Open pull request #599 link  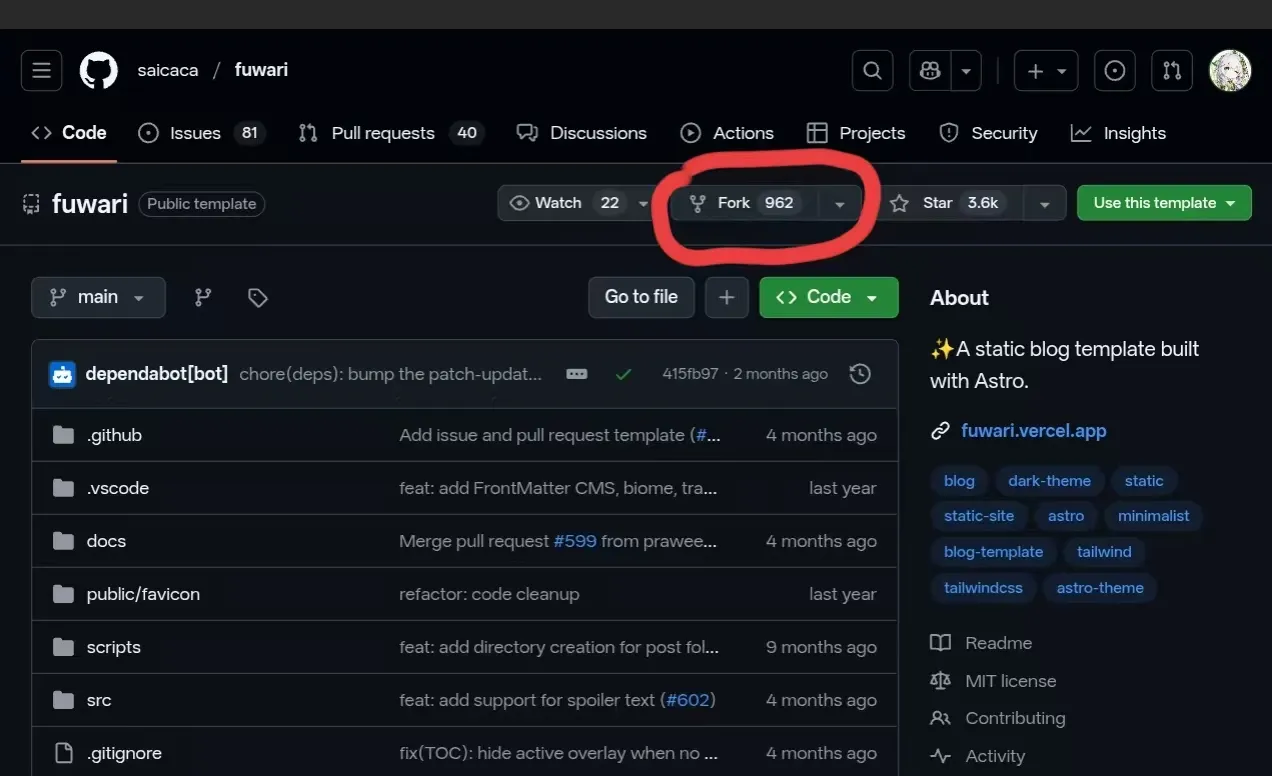575,541
